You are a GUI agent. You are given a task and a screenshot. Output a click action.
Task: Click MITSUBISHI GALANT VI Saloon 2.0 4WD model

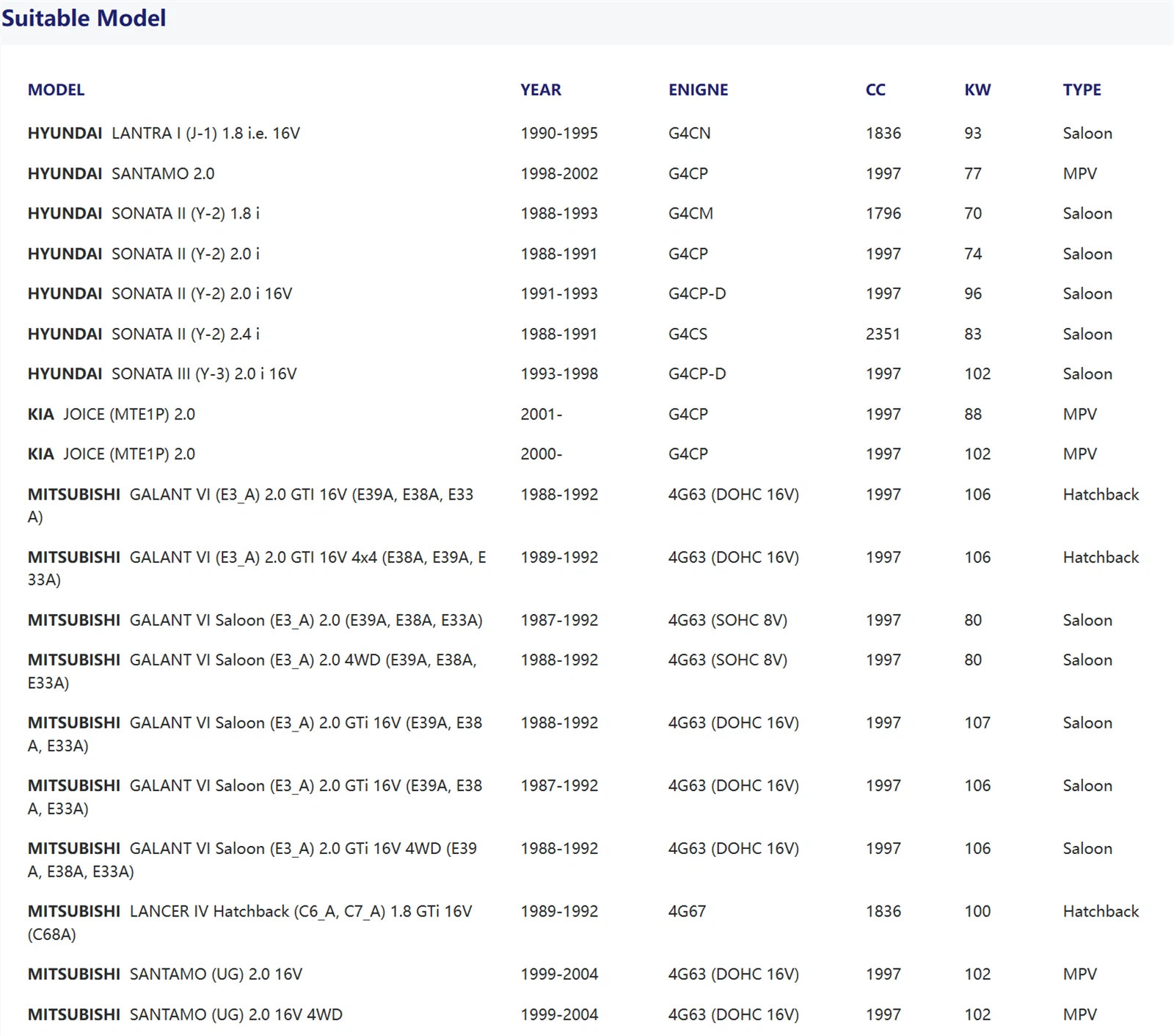pos(252,671)
